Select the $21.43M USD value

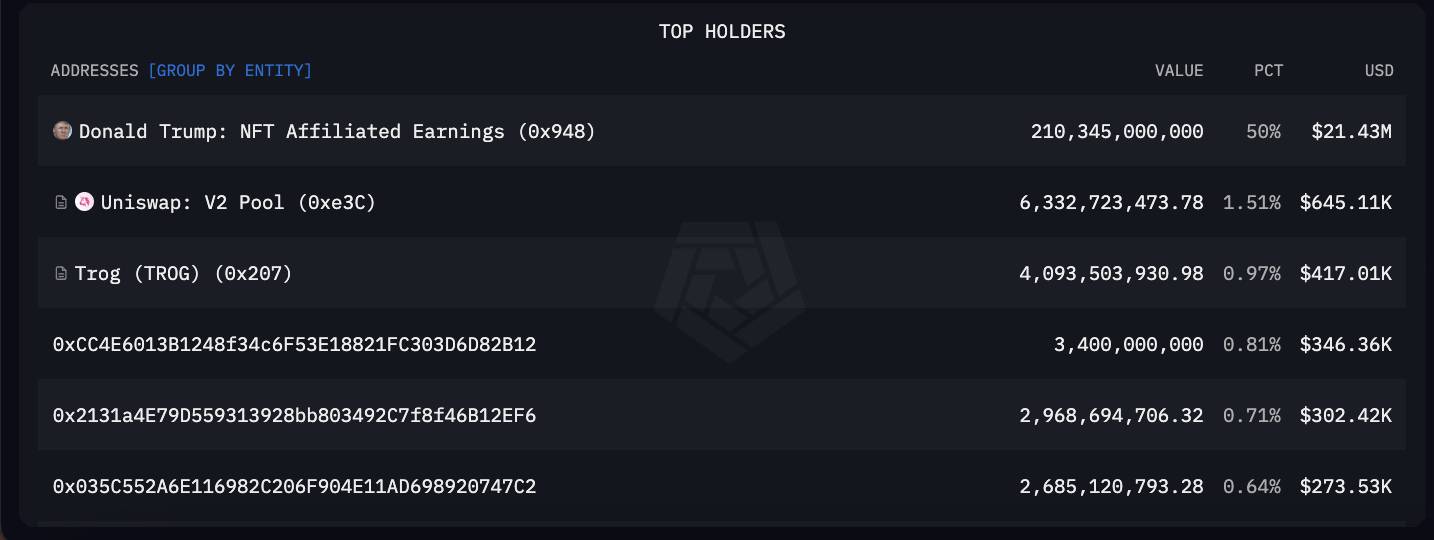(1351, 131)
